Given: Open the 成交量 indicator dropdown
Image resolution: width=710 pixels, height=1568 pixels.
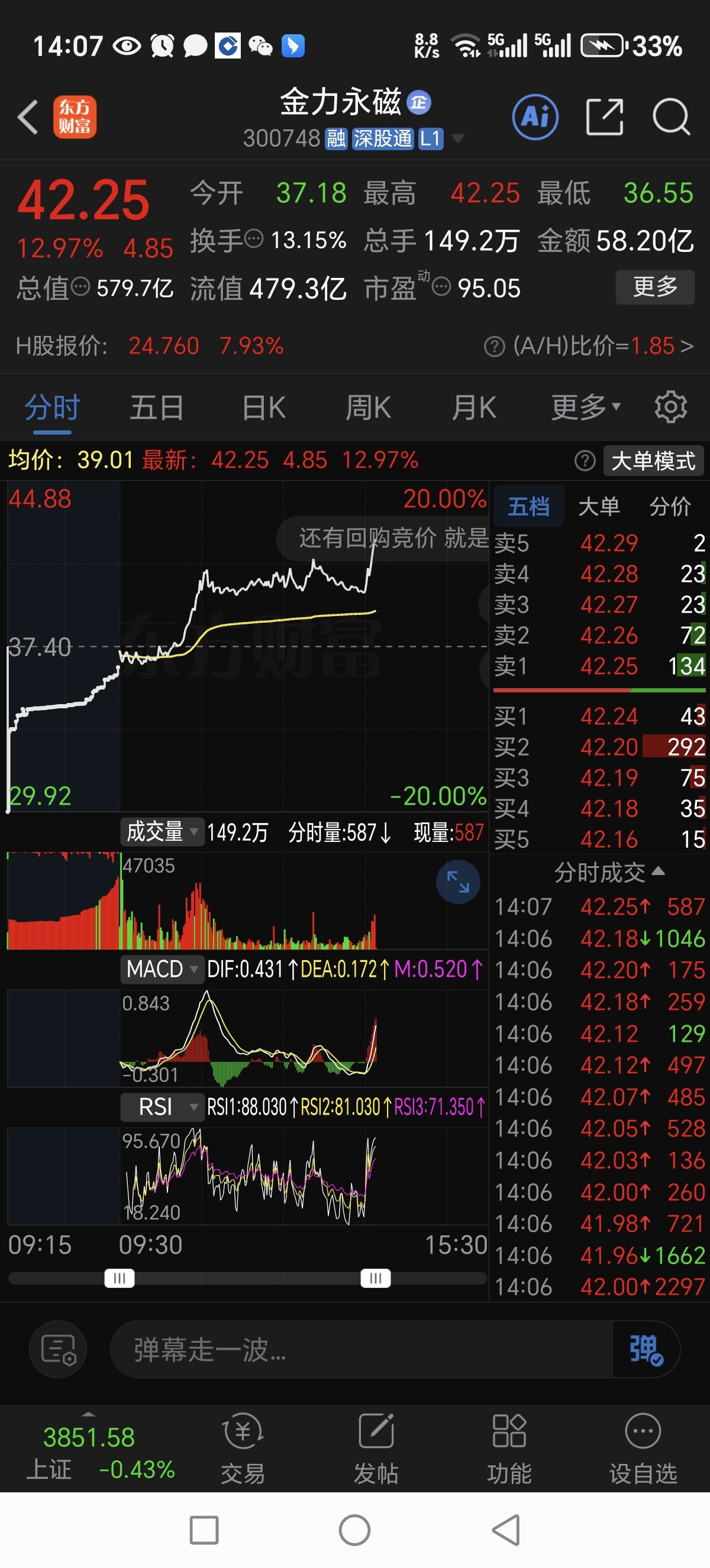Looking at the screenshot, I should pyautogui.click(x=162, y=831).
